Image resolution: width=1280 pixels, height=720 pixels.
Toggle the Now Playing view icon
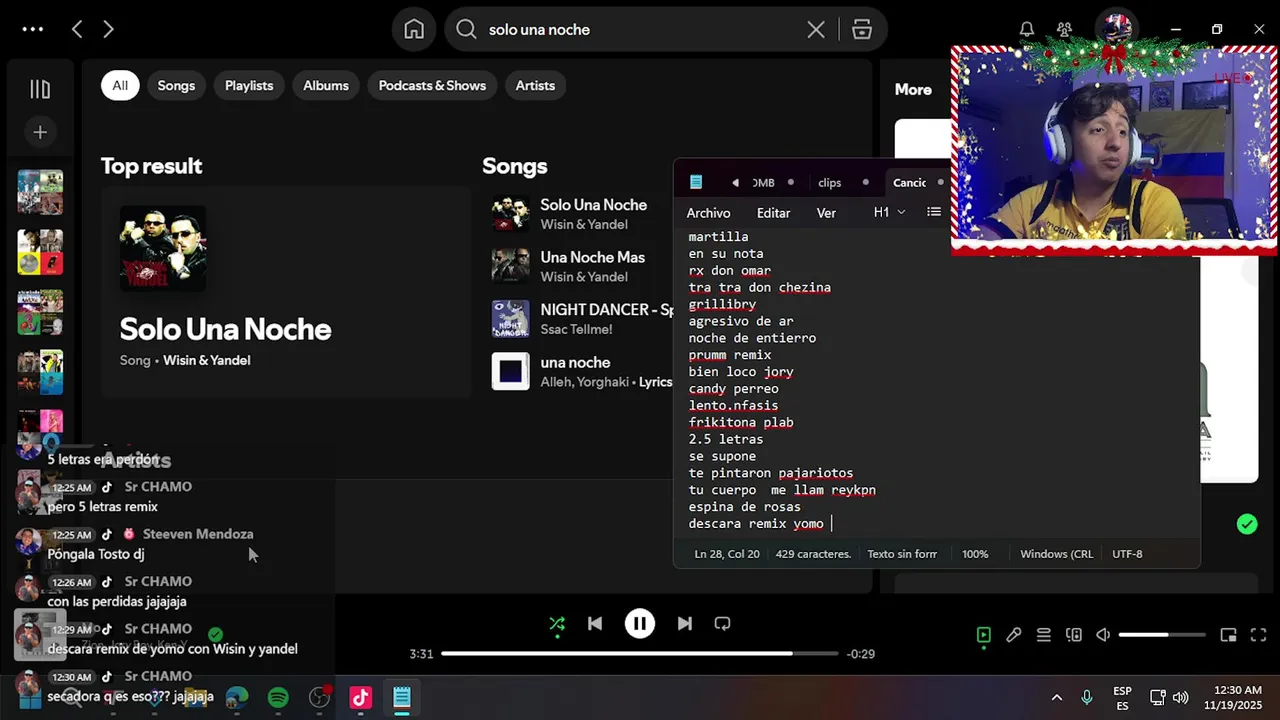tap(984, 635)
